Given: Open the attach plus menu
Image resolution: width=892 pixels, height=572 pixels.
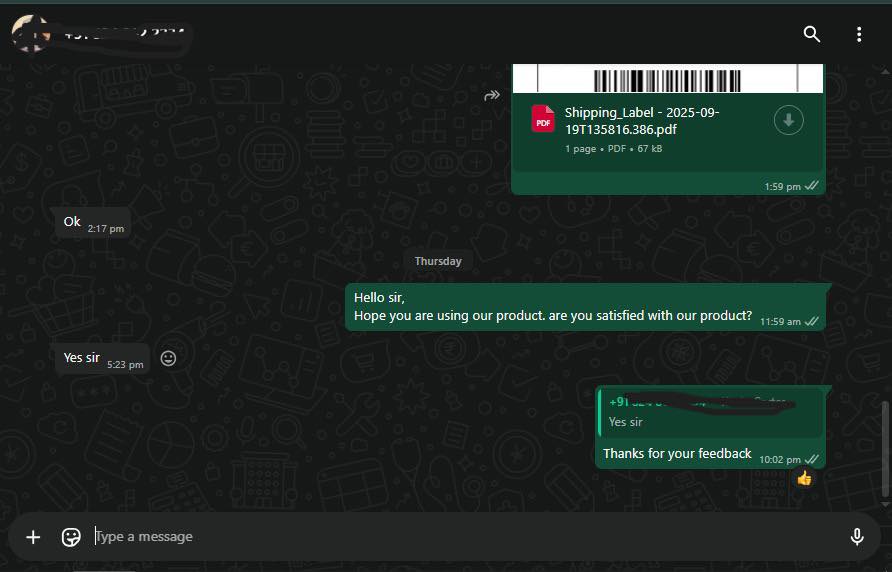Looking at the screenshot, I should (33, 537).
